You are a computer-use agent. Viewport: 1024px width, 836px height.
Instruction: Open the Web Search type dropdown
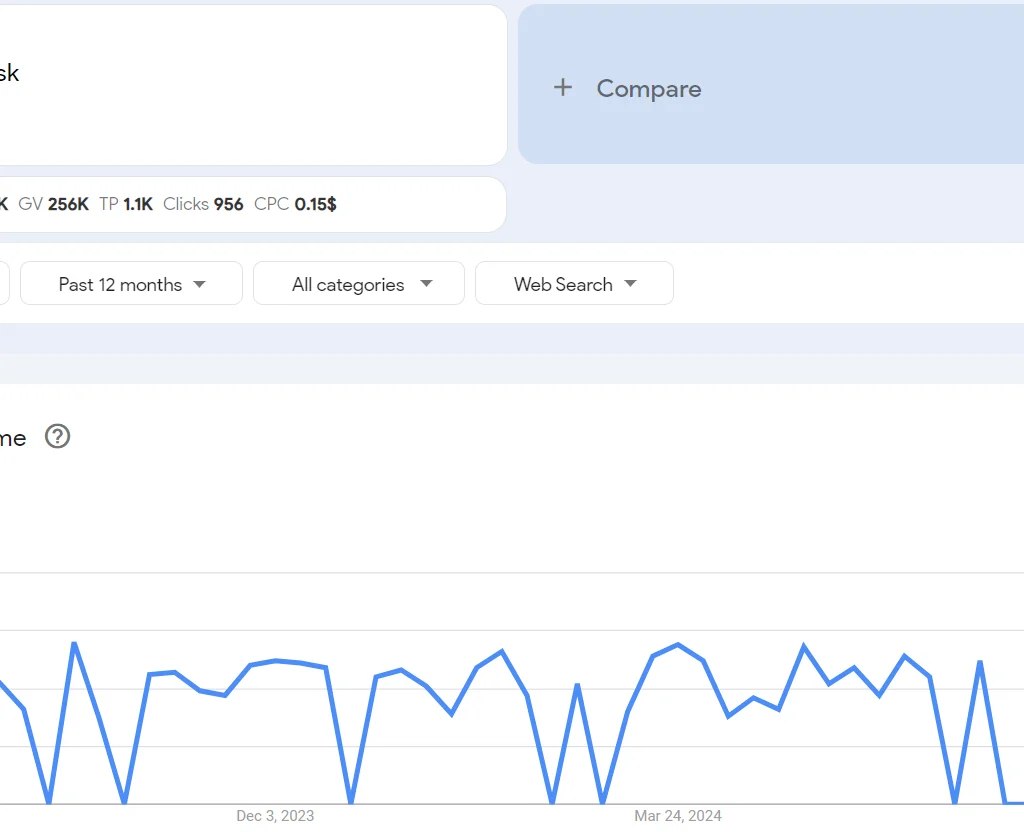click(x=574, y=283)
